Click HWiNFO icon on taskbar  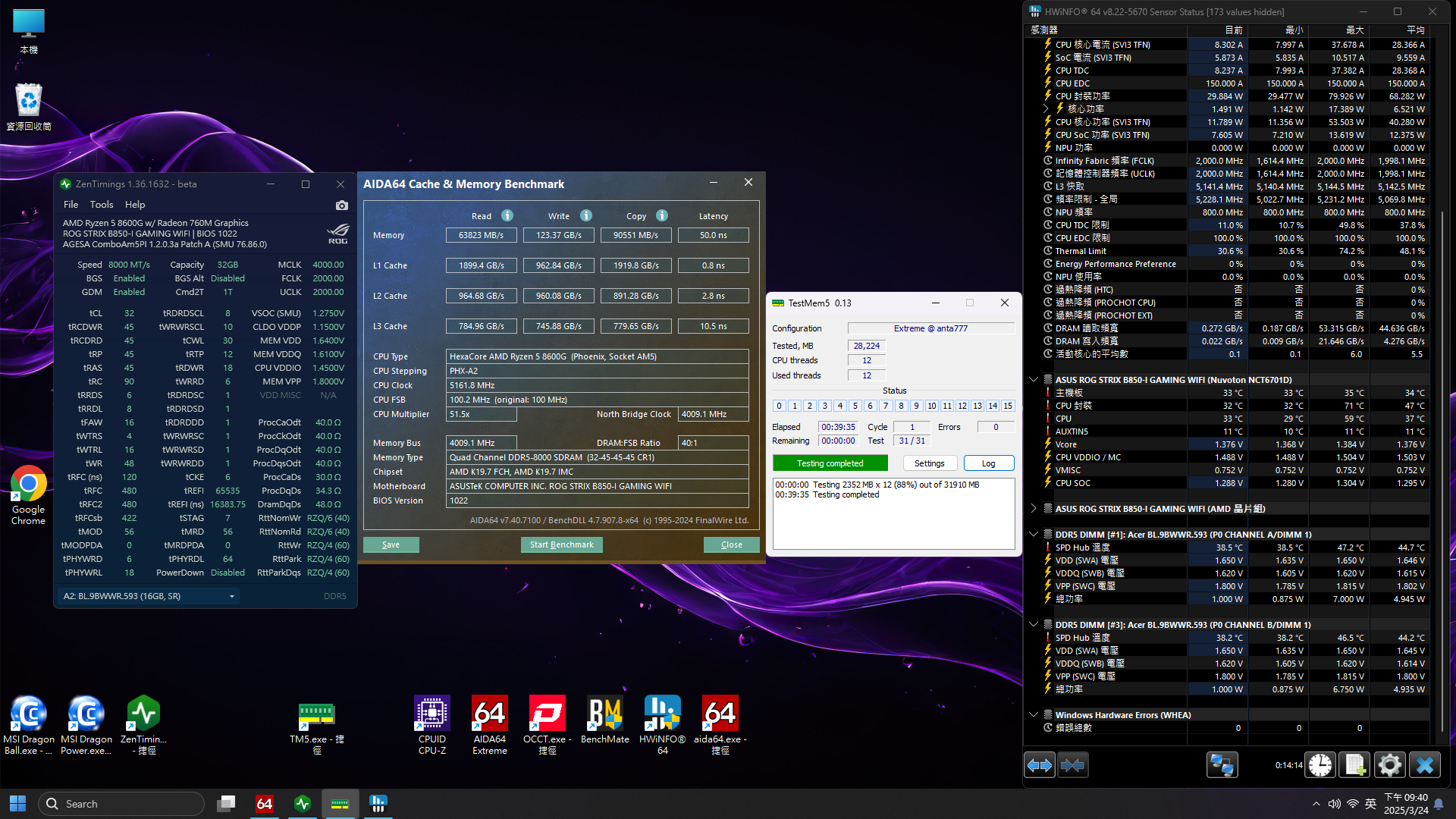coord(378,804)
